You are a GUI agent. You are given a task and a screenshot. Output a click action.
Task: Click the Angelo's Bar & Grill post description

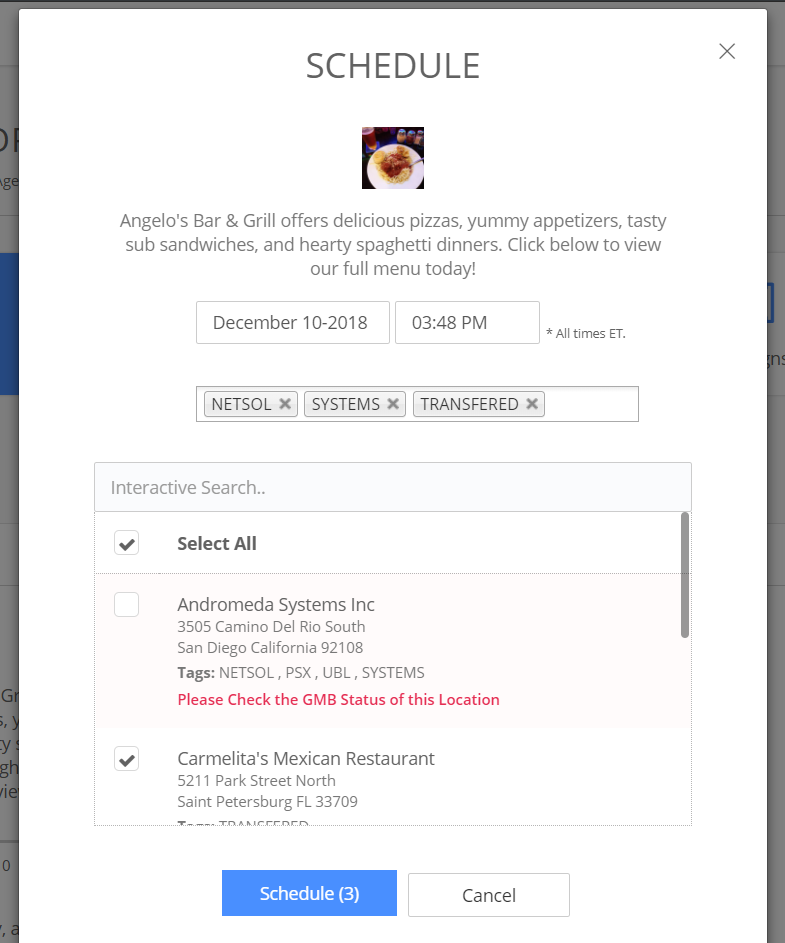(x=393, y=244)
